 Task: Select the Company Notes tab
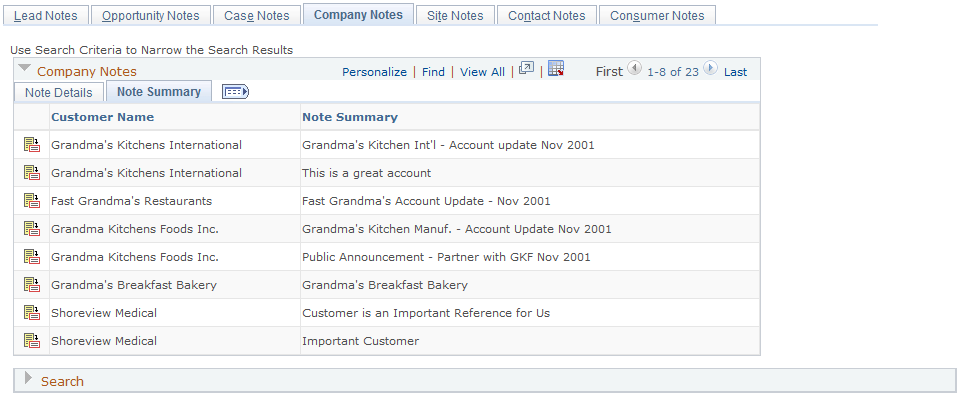pos(359,15)
